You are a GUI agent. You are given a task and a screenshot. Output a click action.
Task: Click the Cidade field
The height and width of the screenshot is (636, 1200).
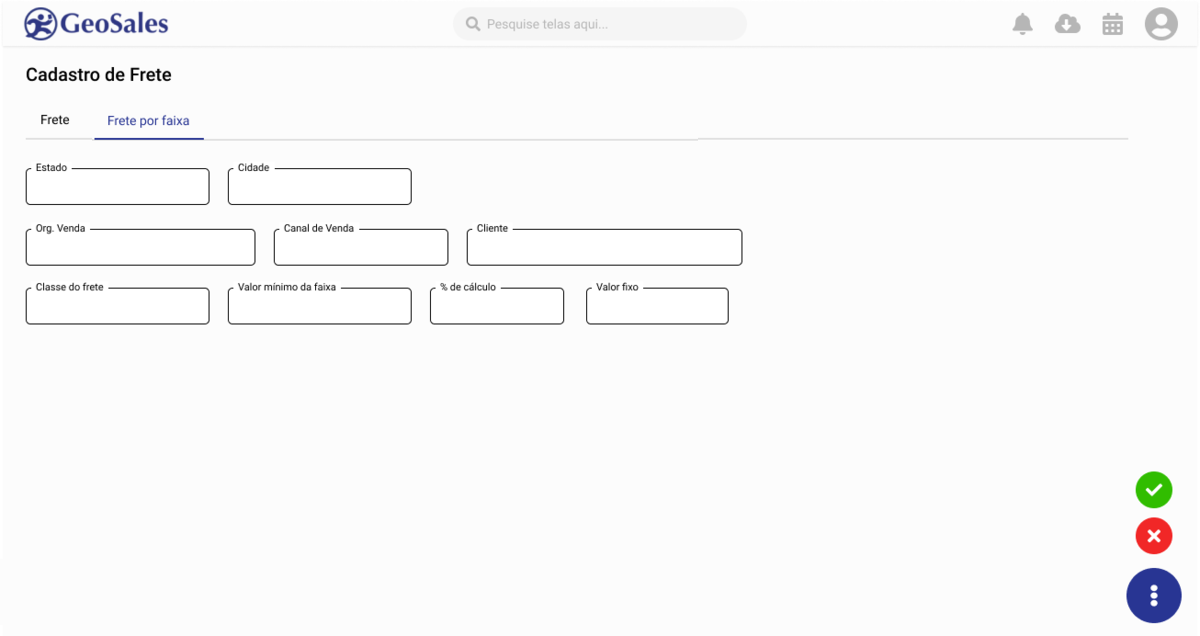[x=320, y=187]
